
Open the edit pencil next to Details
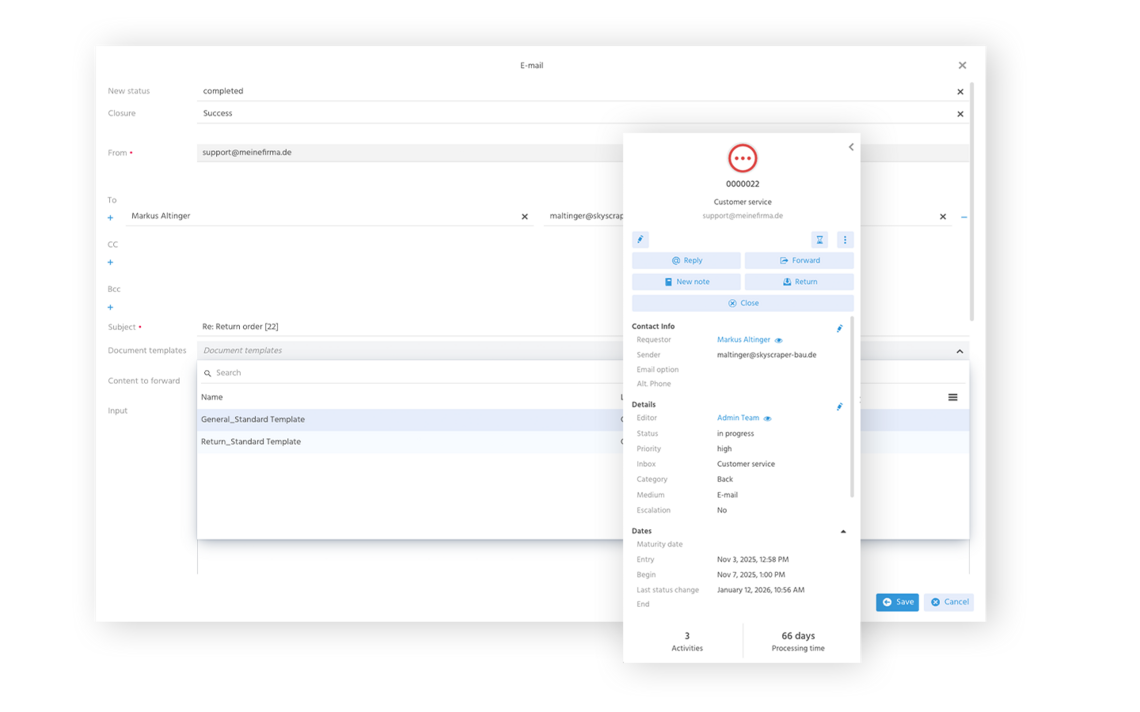(x=840, y=406)
